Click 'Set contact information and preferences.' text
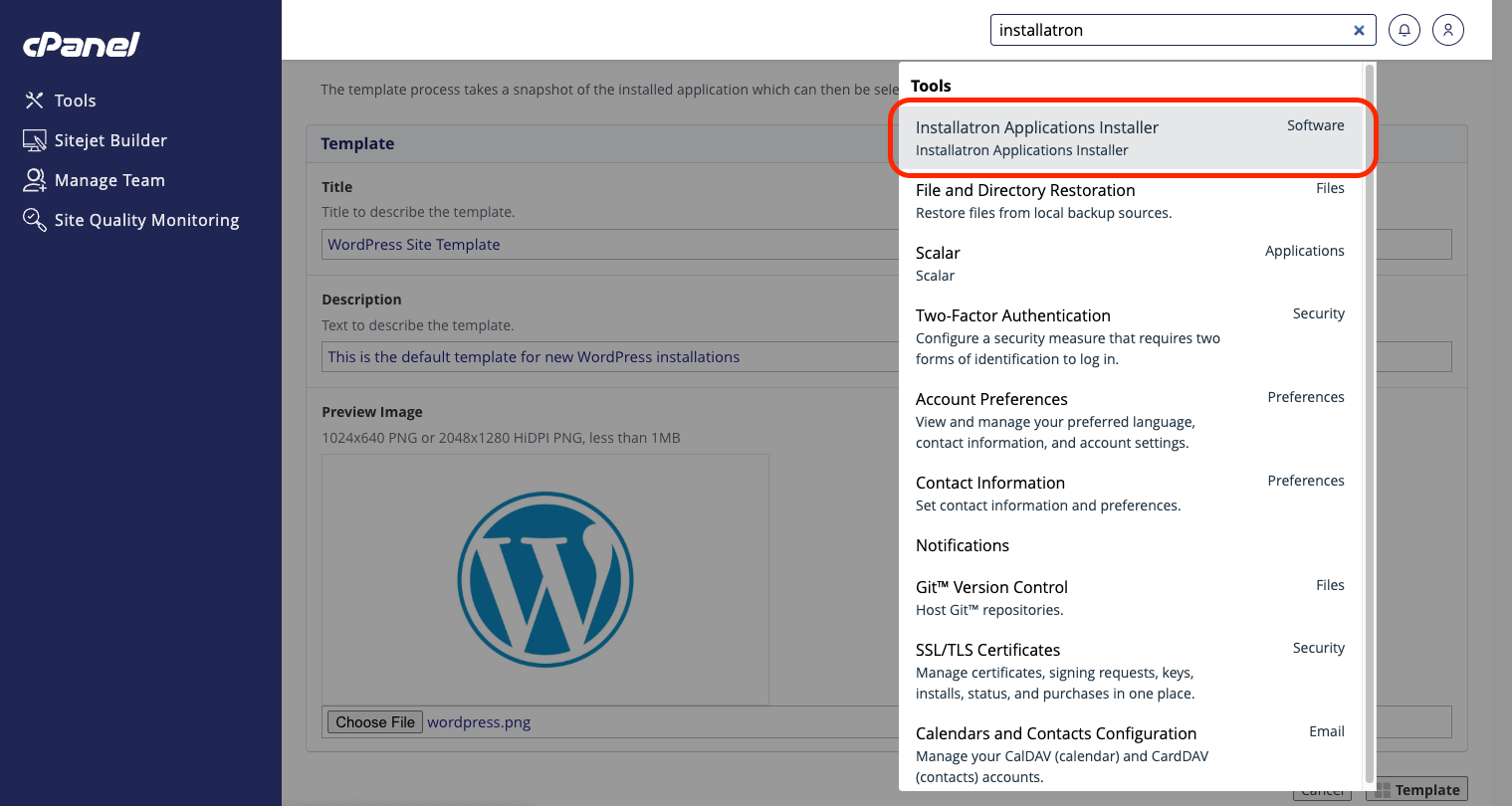 point(1048,505)
